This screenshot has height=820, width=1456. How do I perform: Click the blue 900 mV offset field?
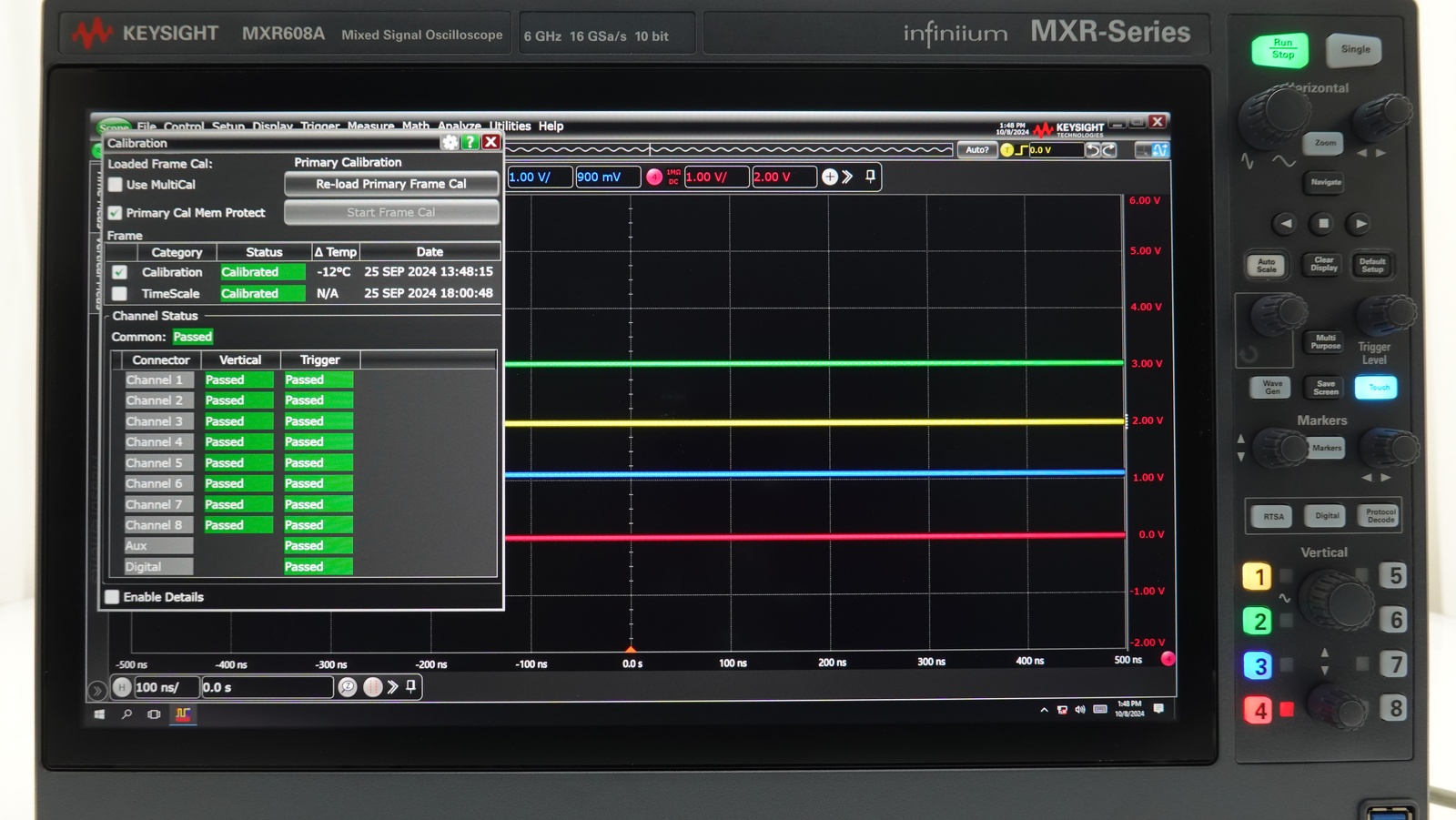[x=608, y=177]
